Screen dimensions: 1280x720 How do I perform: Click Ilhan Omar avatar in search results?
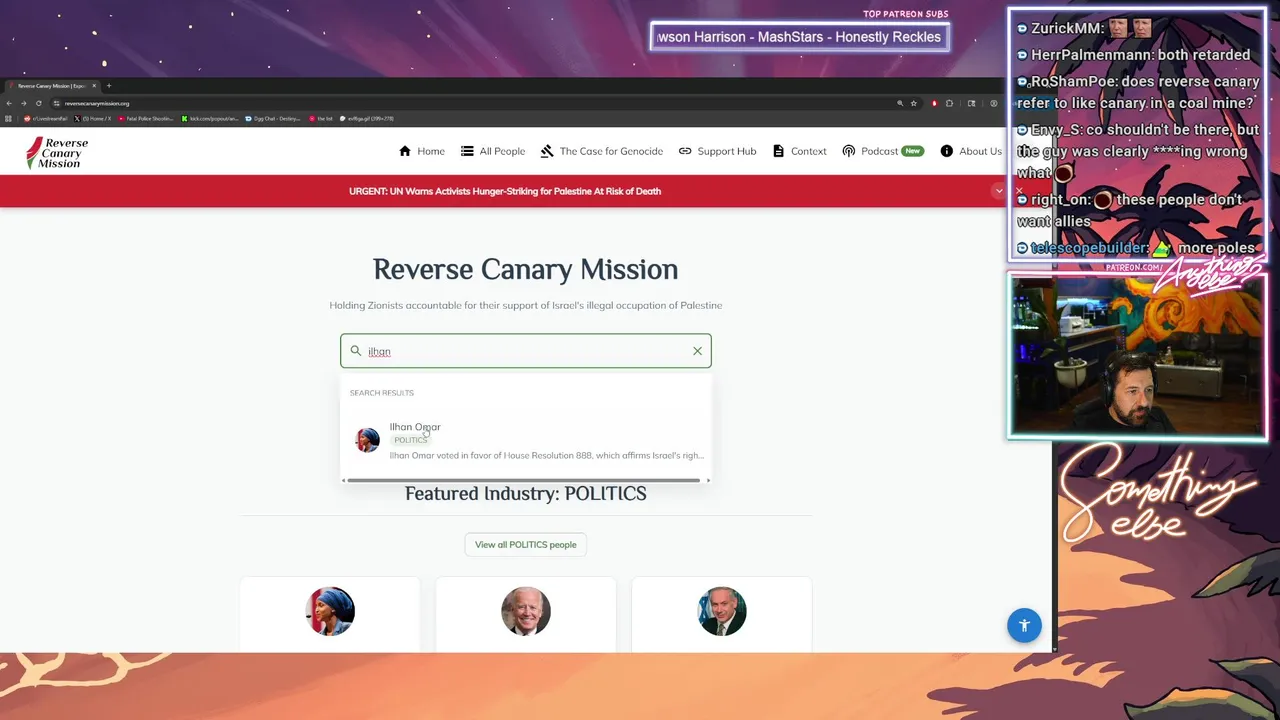(x=368, y=440)
